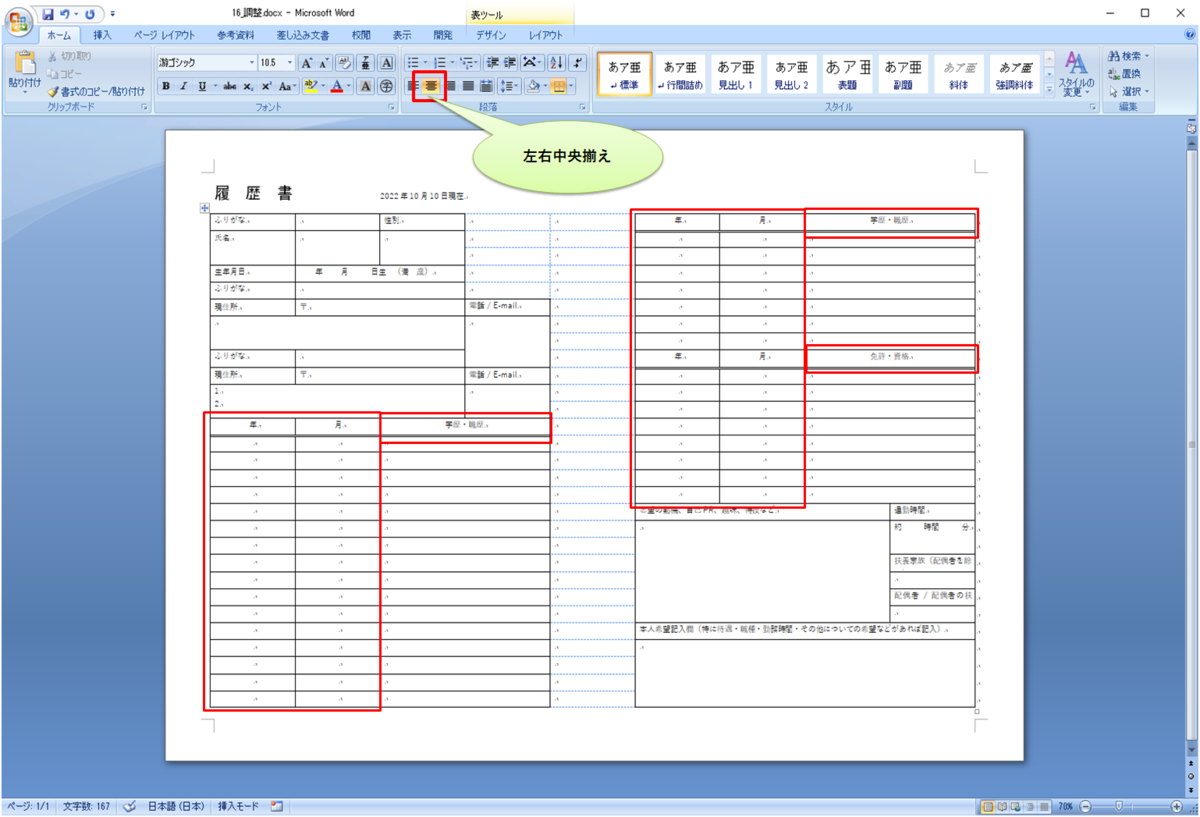
Task: Open the line spacing dropdown
Action: pos(509,86)
